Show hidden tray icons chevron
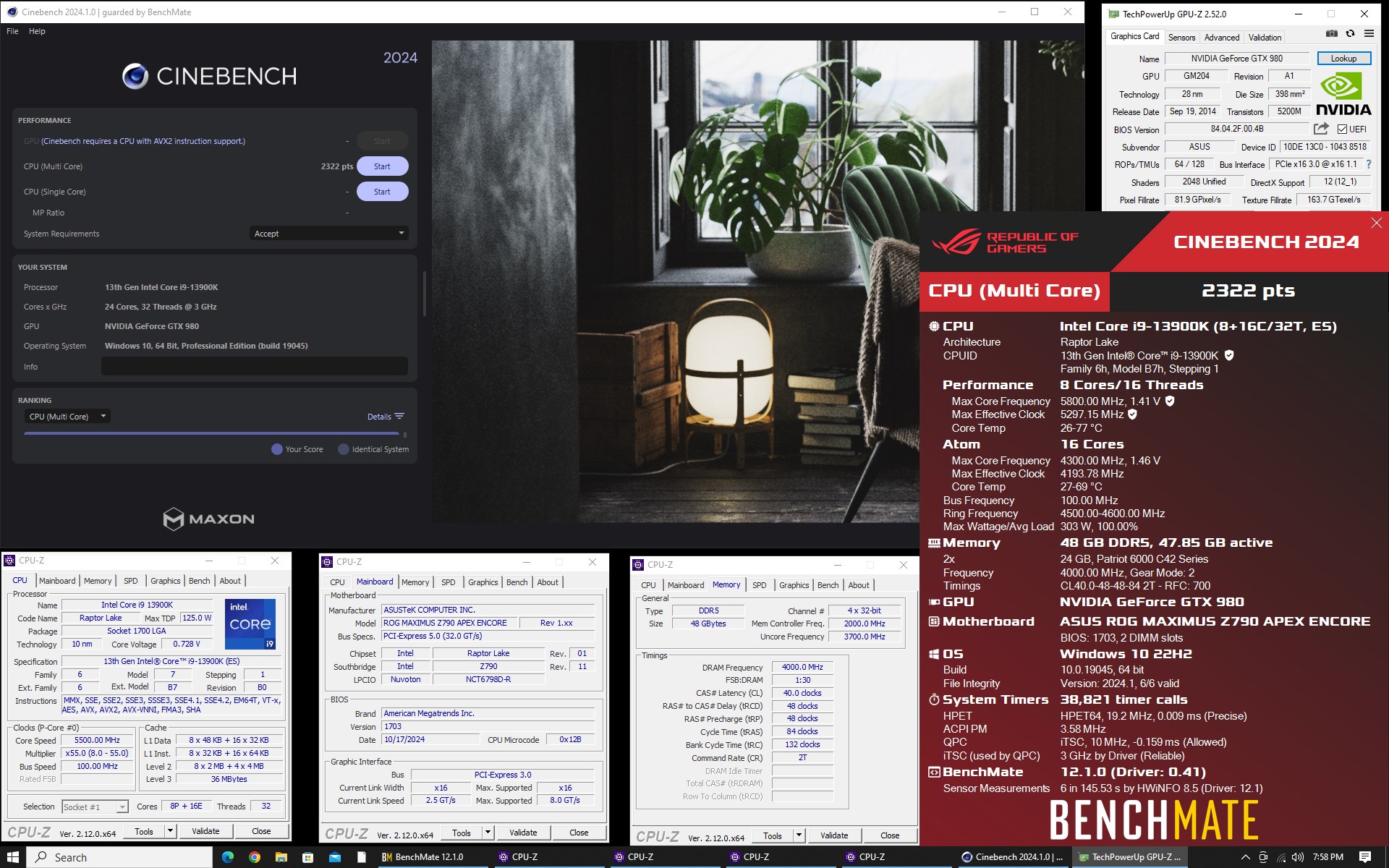 coord(1246,857)
